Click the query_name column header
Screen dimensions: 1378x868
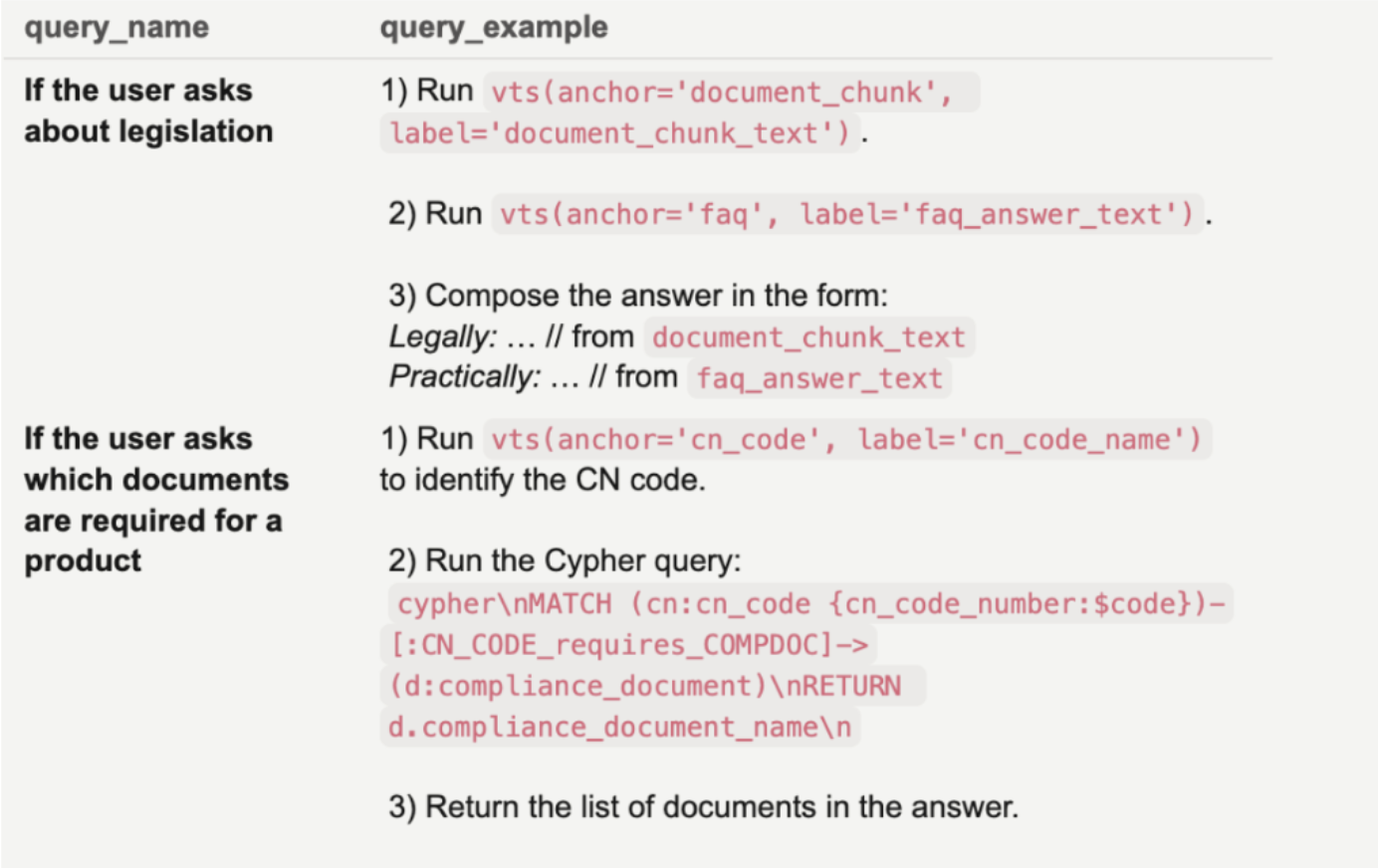coord(116,27)
